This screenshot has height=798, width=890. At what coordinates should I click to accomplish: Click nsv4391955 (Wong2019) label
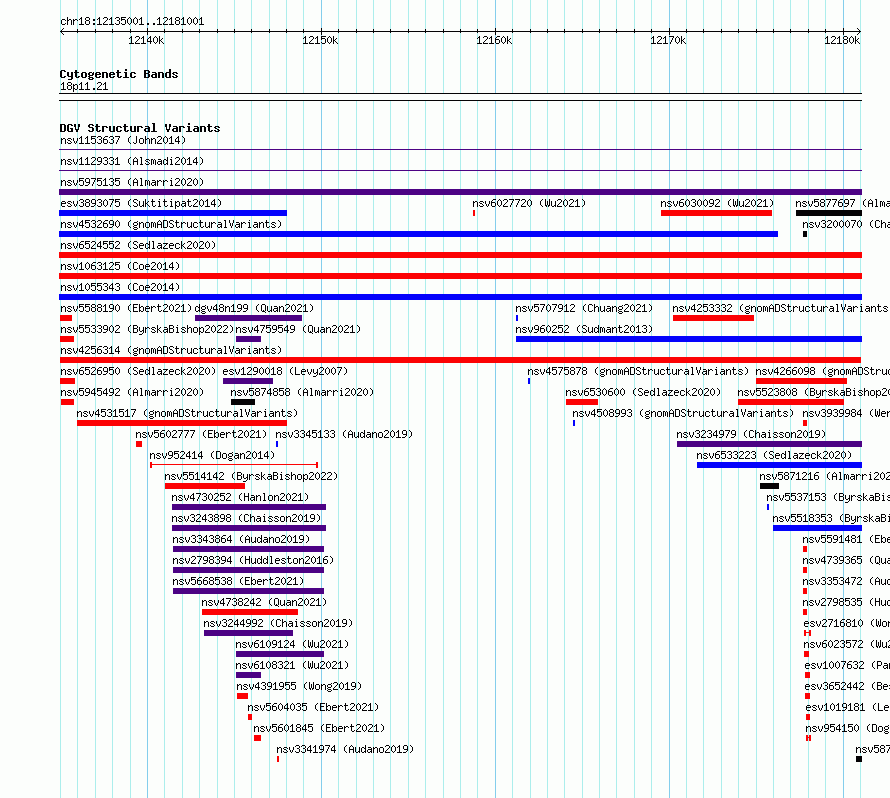[x=299, y=686]
